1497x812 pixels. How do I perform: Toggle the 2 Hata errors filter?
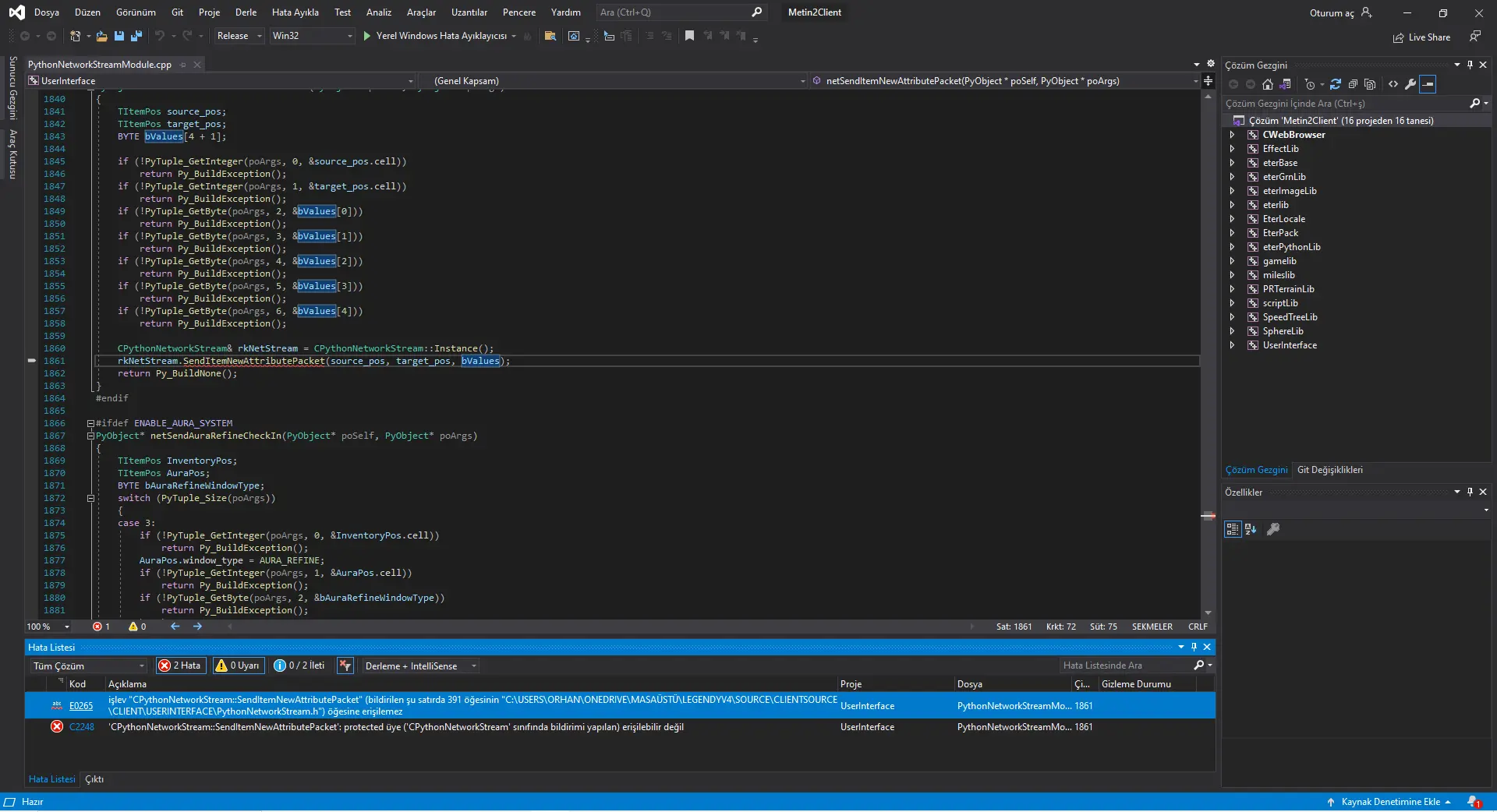181,665
